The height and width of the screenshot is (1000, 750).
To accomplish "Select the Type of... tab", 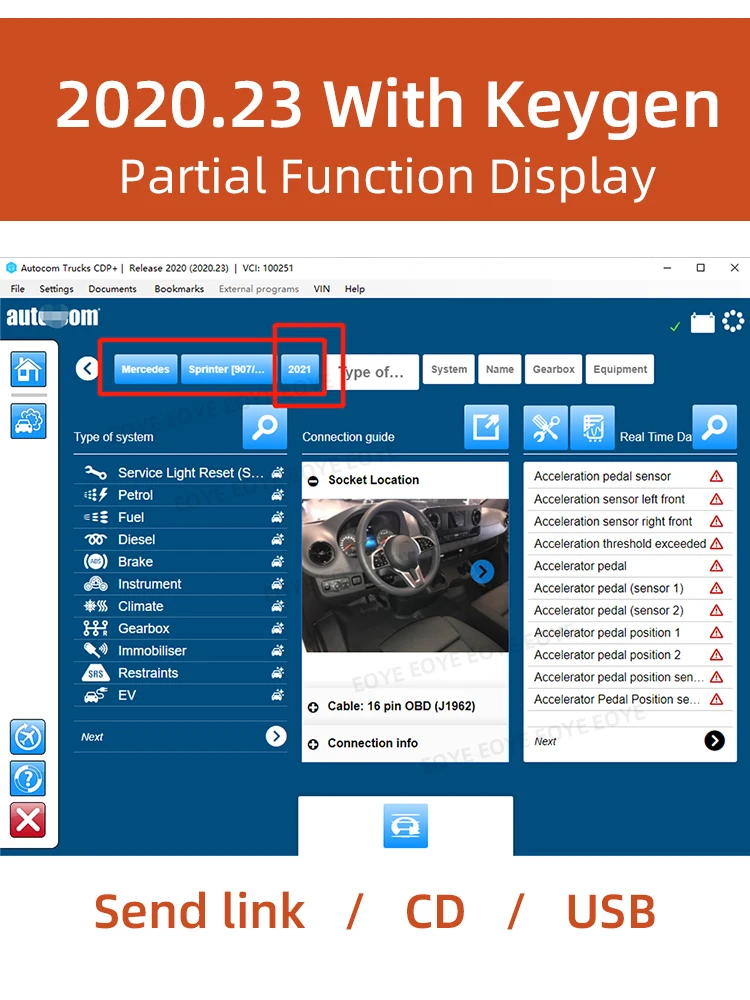I will click(373, 372).
